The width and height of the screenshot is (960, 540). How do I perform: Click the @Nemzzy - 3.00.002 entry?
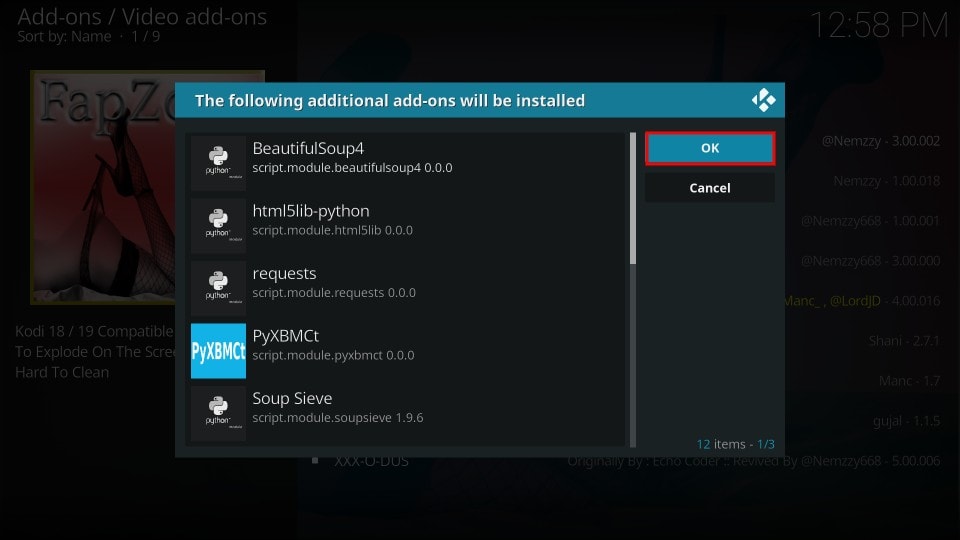(x=880, y=141)
